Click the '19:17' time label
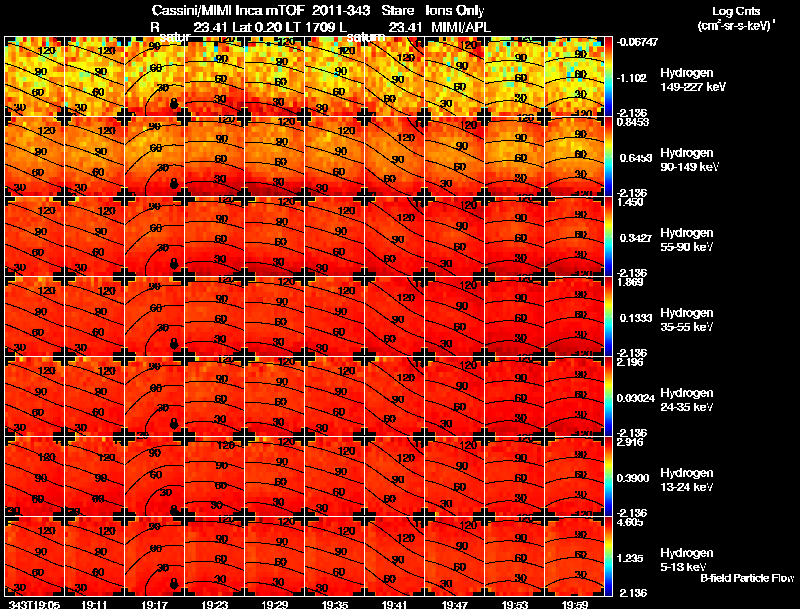The height and width of the screenshot is (609, 800). [155, 604]
